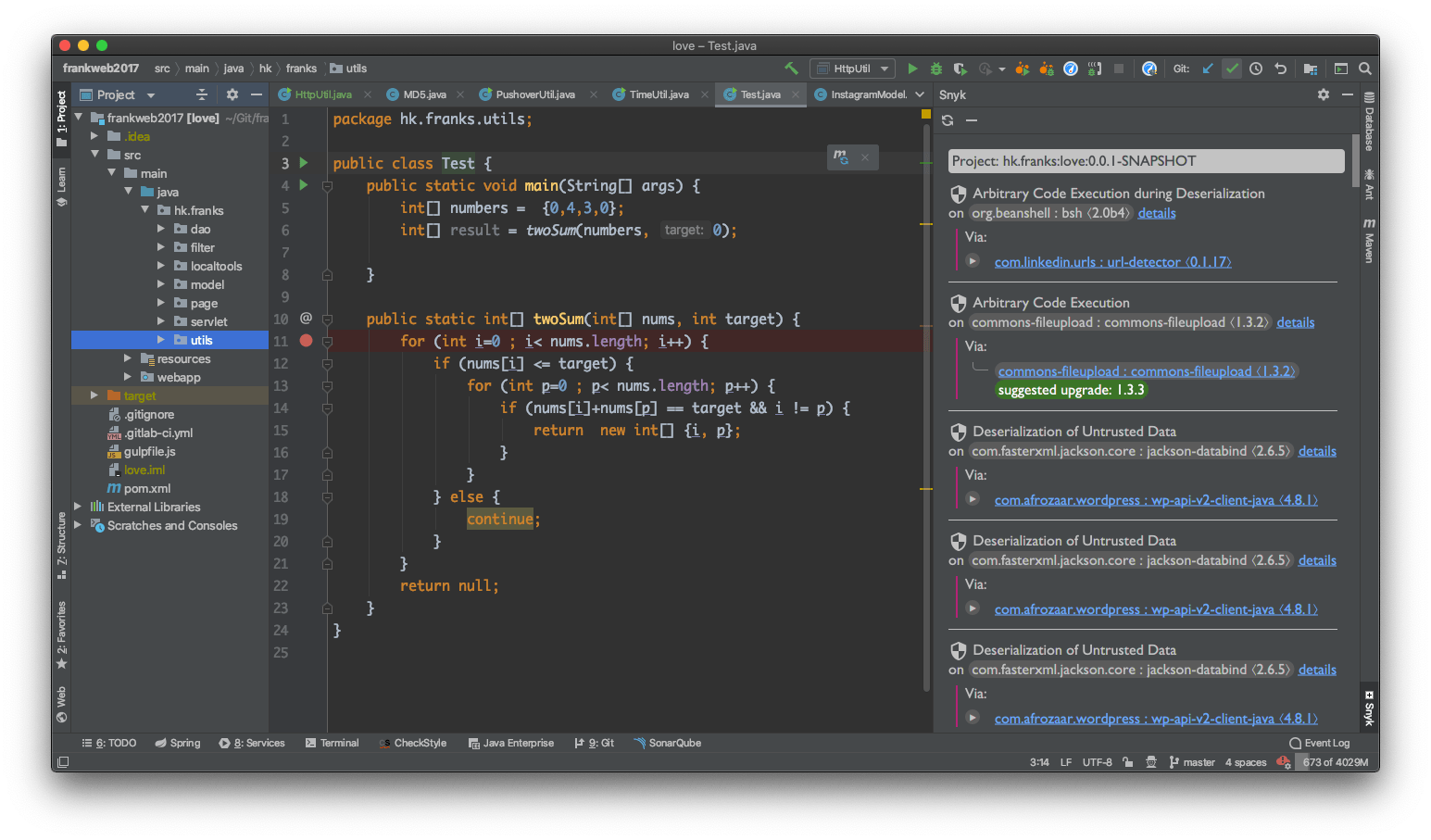Viewport: 1431px width, 840px height.
Task: Click the Git update project arrow
Action: click(x=1208, y=69)
